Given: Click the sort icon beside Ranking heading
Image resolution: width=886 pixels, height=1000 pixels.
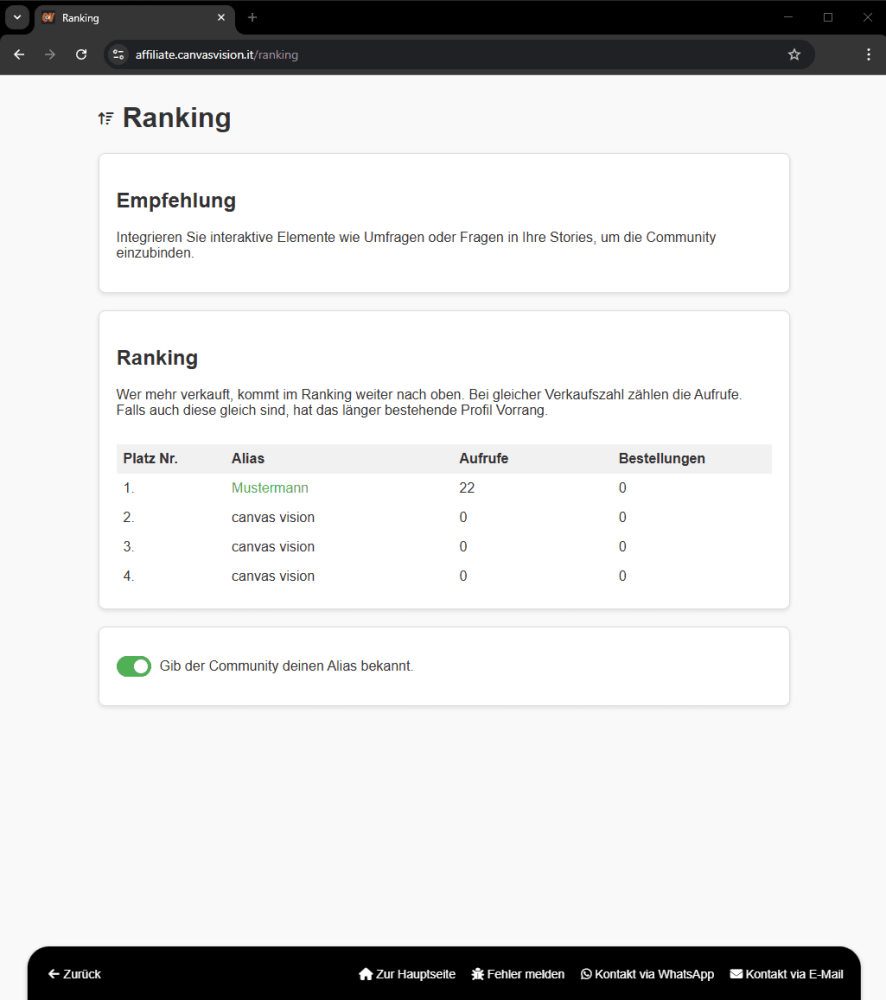Looking at the screenshot, I should pyautogui.click(x=106, y=118).
